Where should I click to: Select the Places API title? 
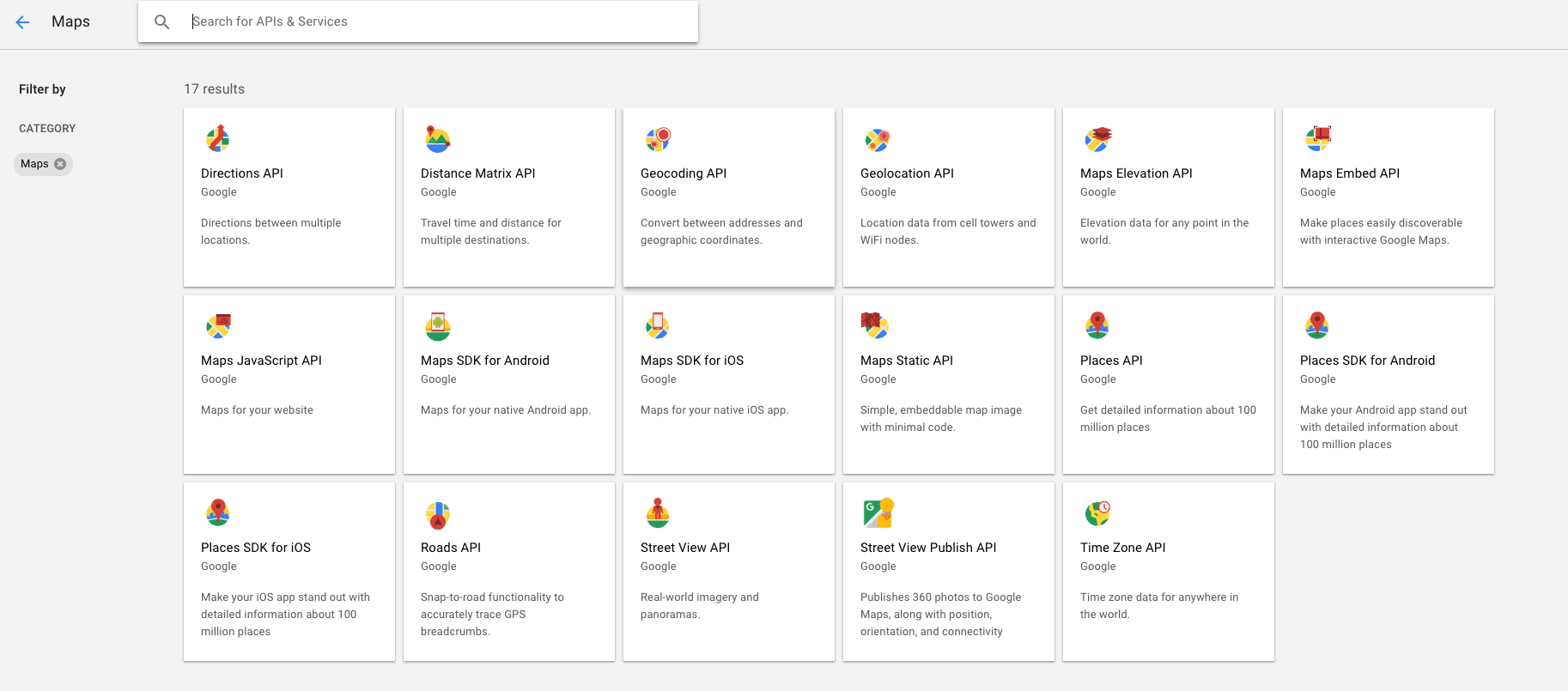(x=1111, y=361)
